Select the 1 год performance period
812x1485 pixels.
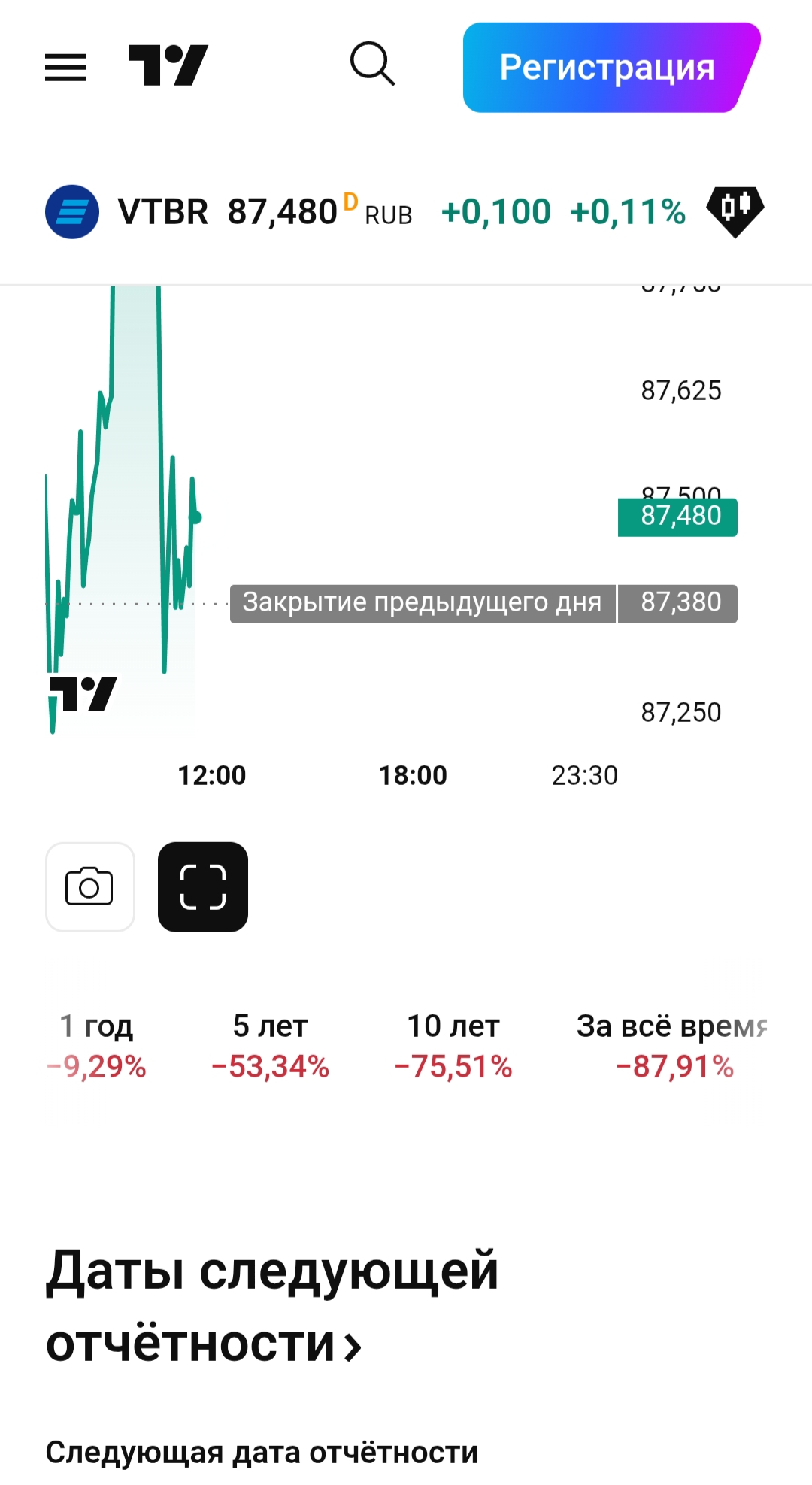tap(96, 1046)
